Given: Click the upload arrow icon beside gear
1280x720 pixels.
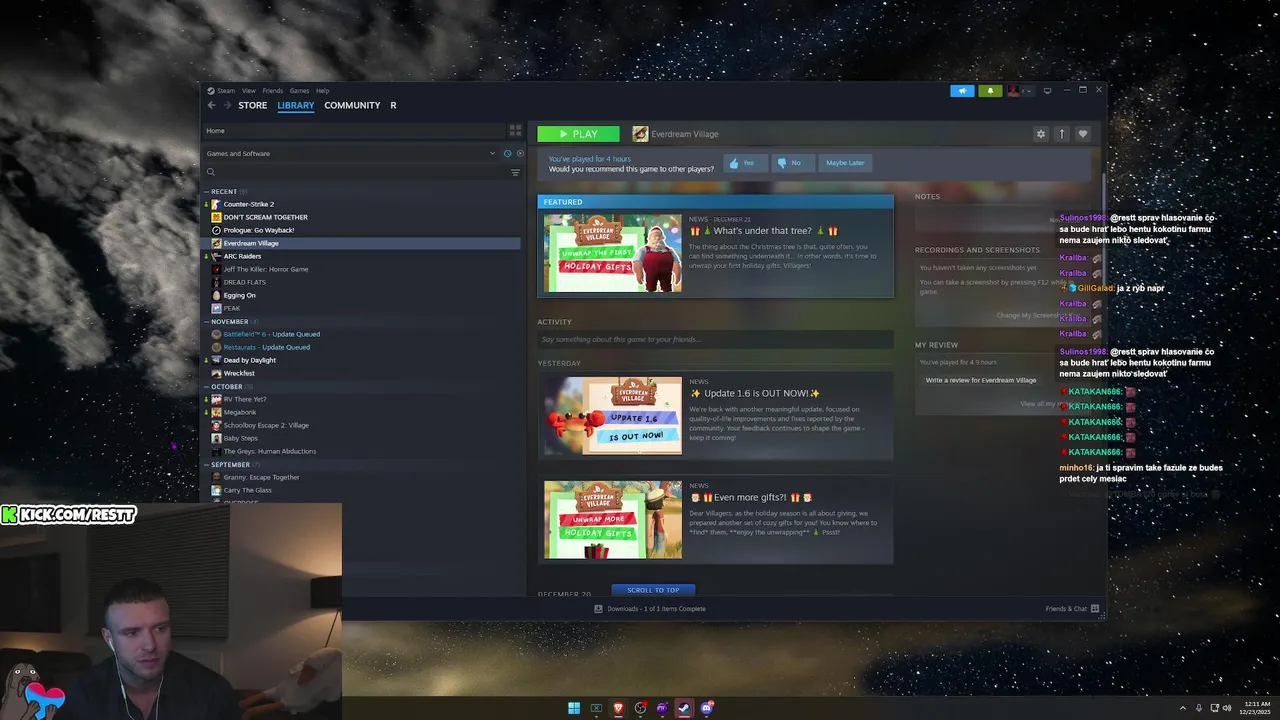Looking at the screenshot, I should point(1061,134).
